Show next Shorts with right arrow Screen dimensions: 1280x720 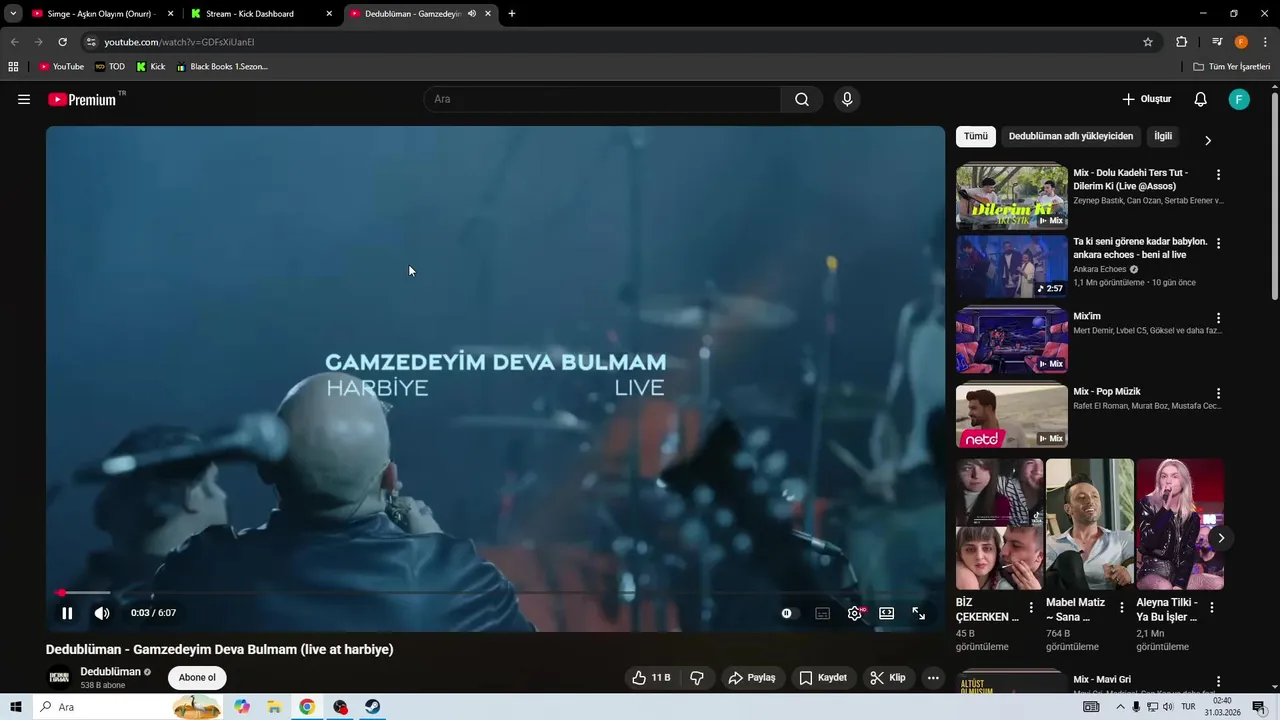(1220, 538)
